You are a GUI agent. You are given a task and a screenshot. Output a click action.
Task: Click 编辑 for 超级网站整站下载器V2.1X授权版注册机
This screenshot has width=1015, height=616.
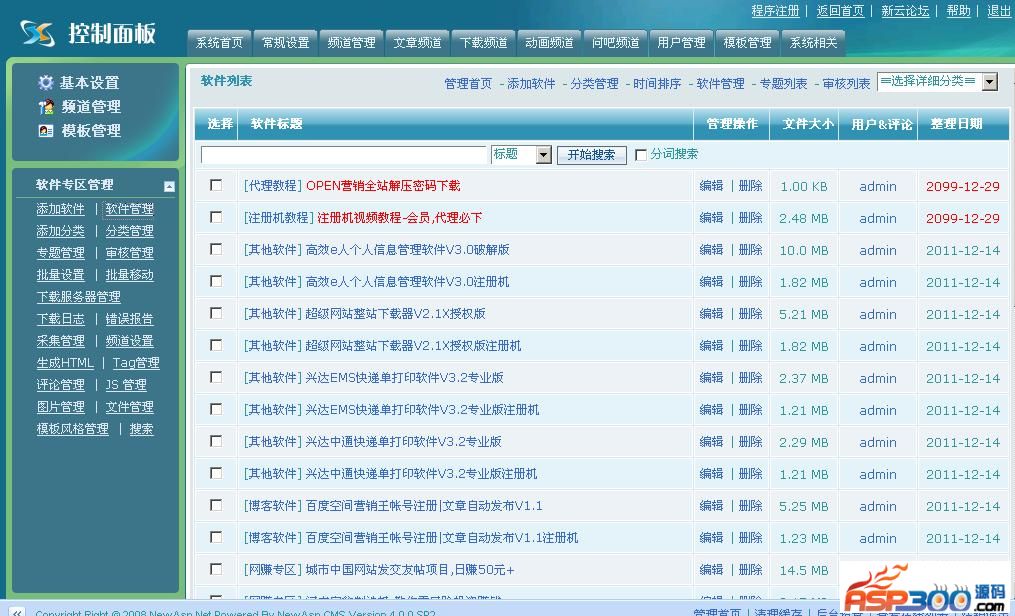pyautogui.click(x=711, y=346)
